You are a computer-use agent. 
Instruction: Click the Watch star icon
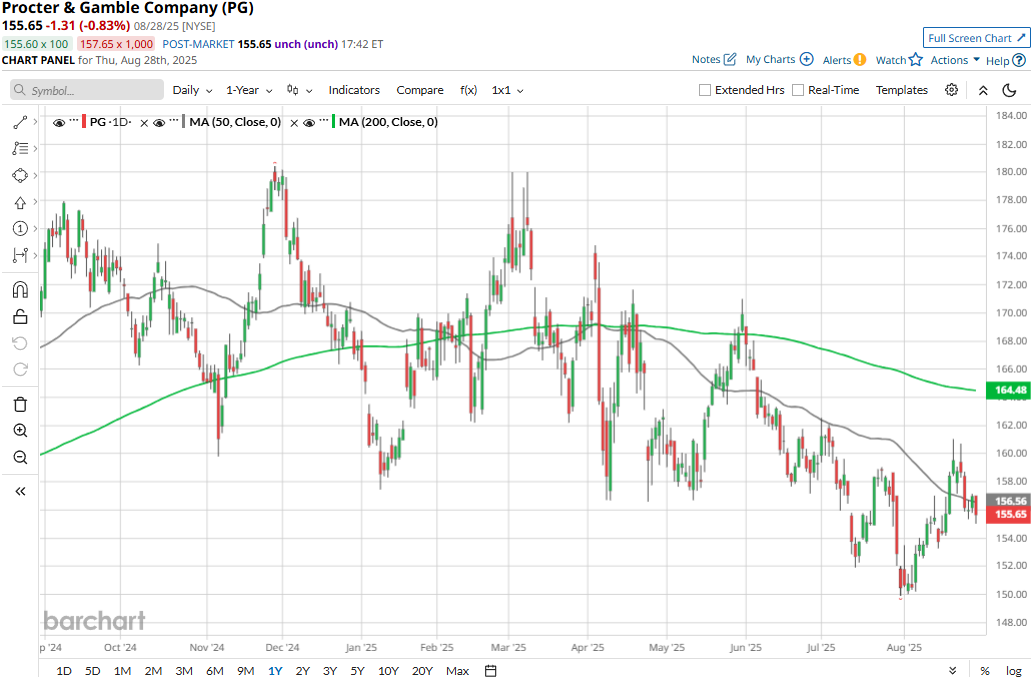click(916, 60)
